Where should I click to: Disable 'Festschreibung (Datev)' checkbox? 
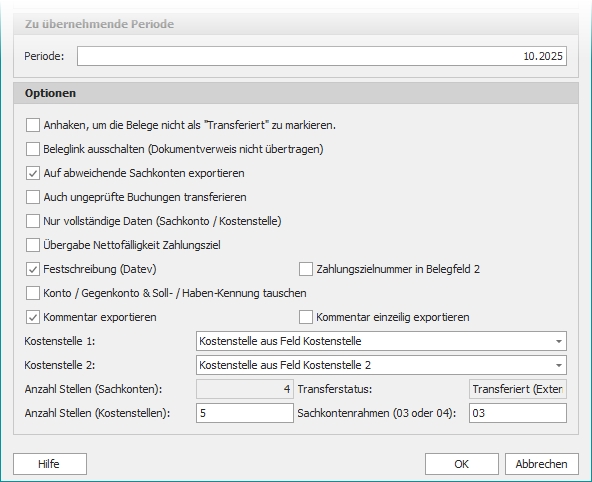click(33, 269)
